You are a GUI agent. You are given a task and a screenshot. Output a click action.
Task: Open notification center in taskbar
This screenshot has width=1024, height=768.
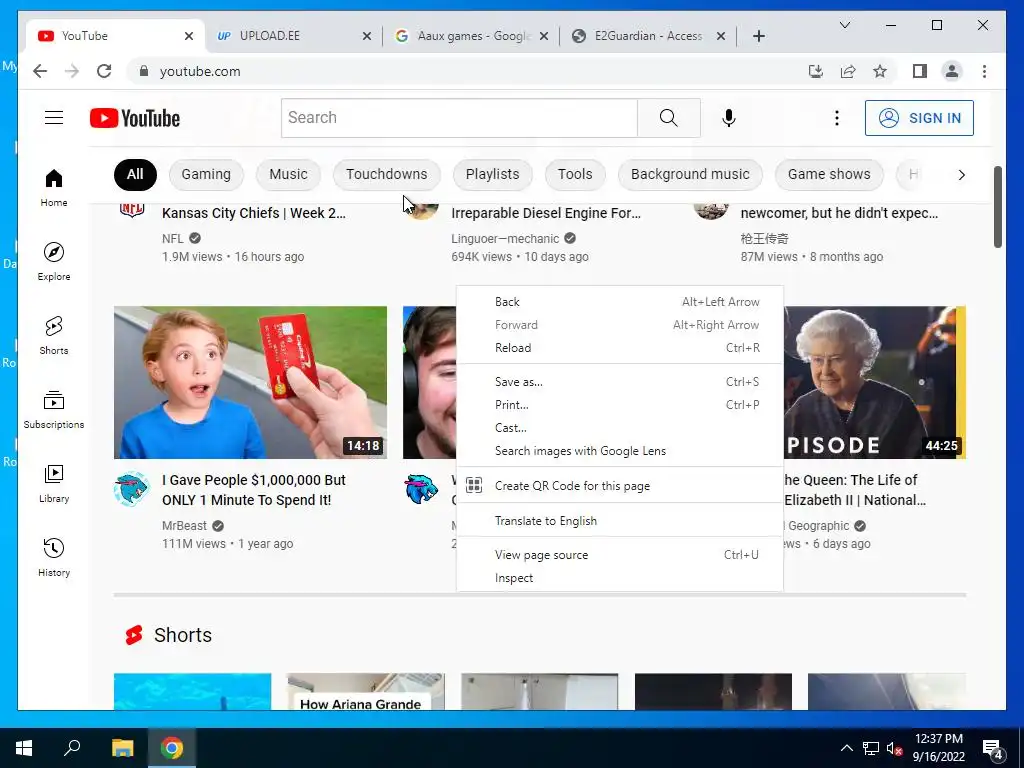[x=992, y=748]
